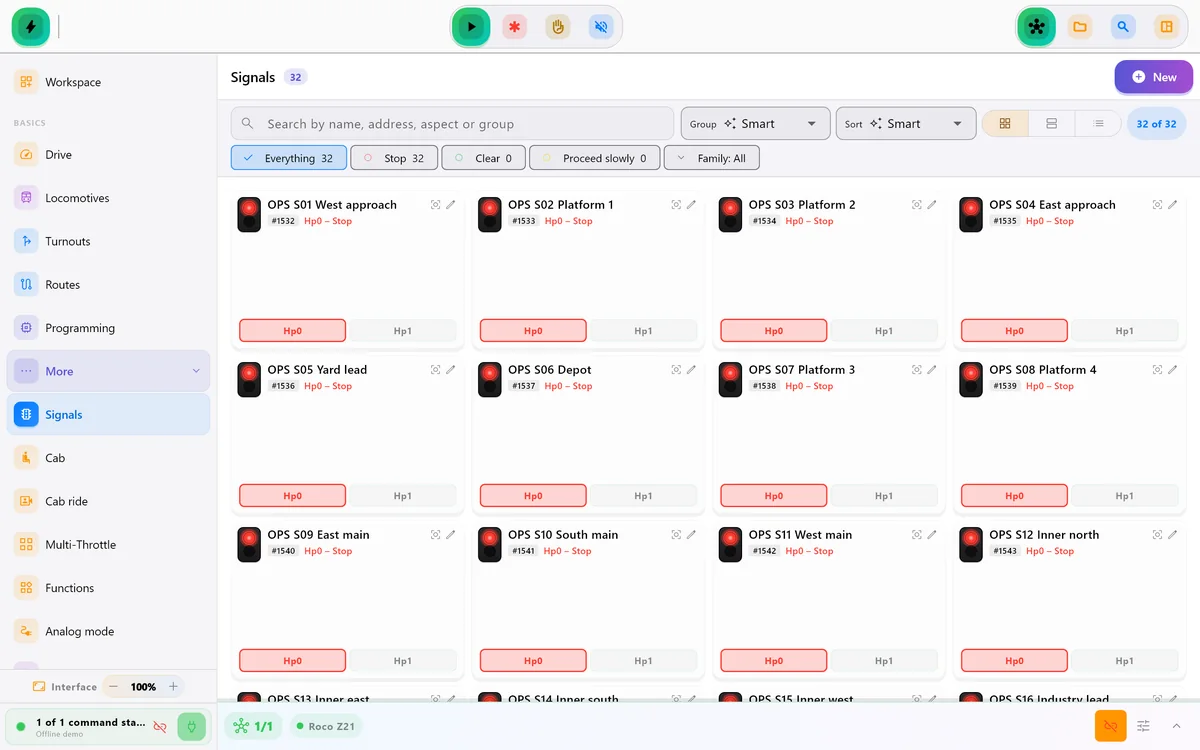Open the Group Smart dropdown
This screenshot has width=1200, height=750.
pos(756,124)
